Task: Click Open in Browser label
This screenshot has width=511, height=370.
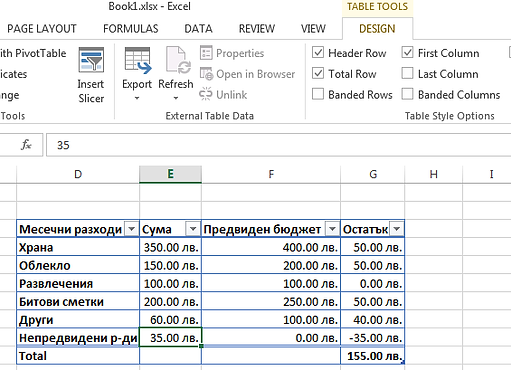Action: (256, 74)
